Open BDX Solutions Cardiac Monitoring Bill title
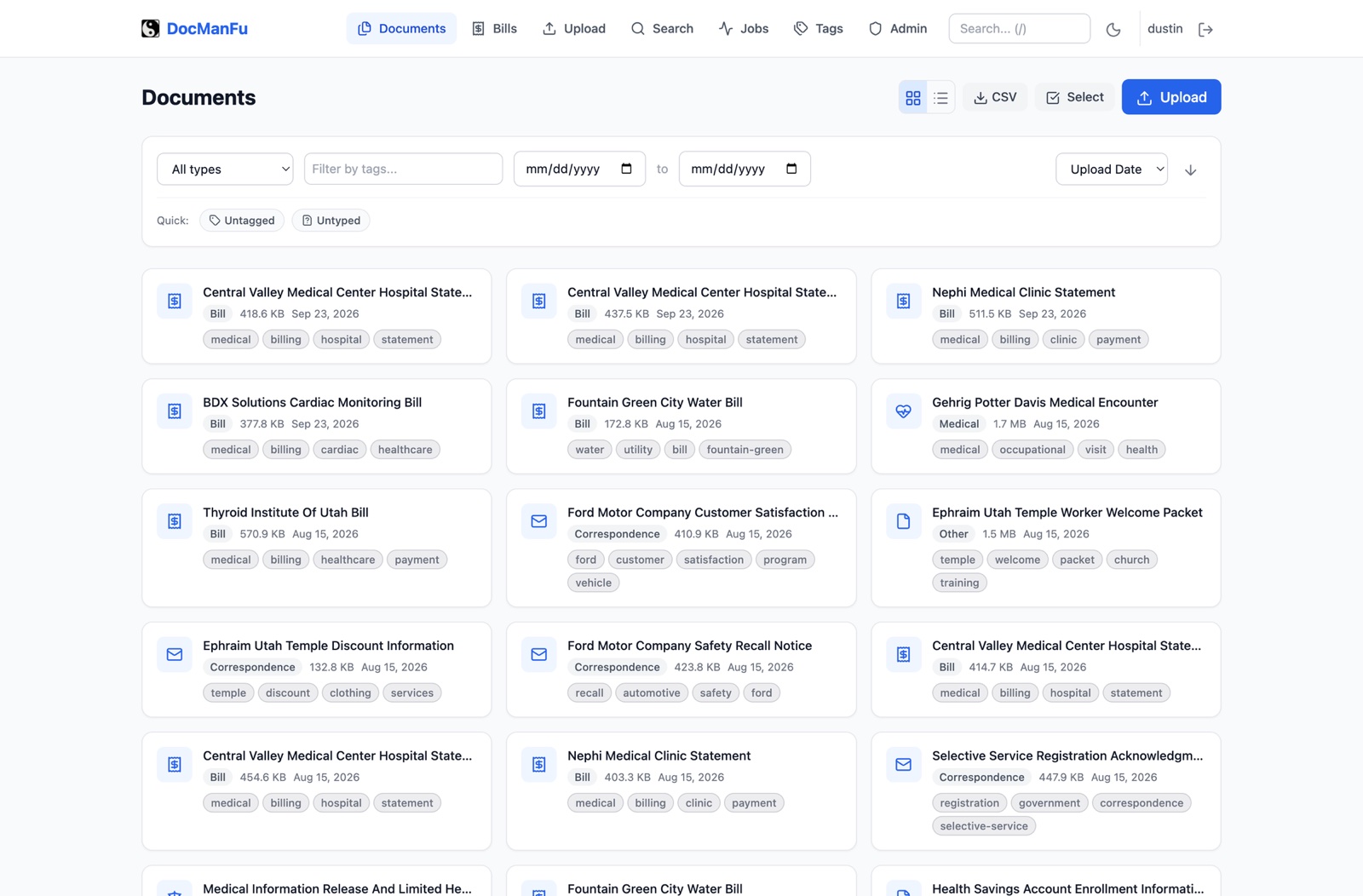1363x896 pixels. click(312, 402)
